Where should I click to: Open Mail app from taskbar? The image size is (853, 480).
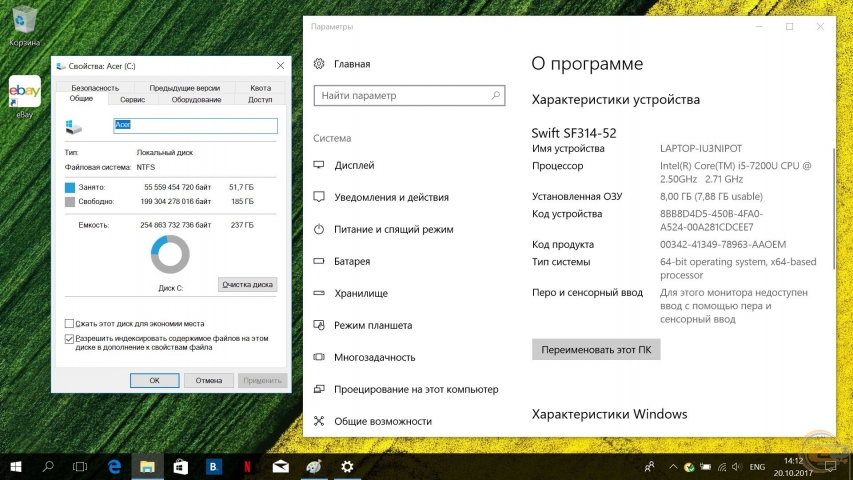coord(281,466)
